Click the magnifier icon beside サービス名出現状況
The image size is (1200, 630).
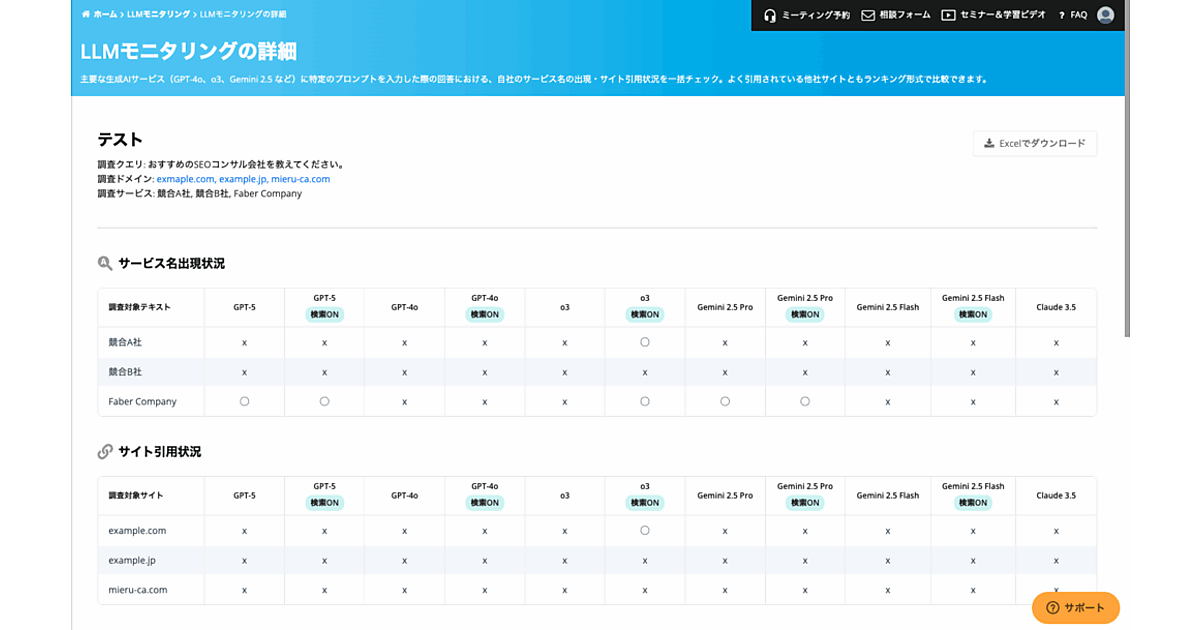[105, 264]
